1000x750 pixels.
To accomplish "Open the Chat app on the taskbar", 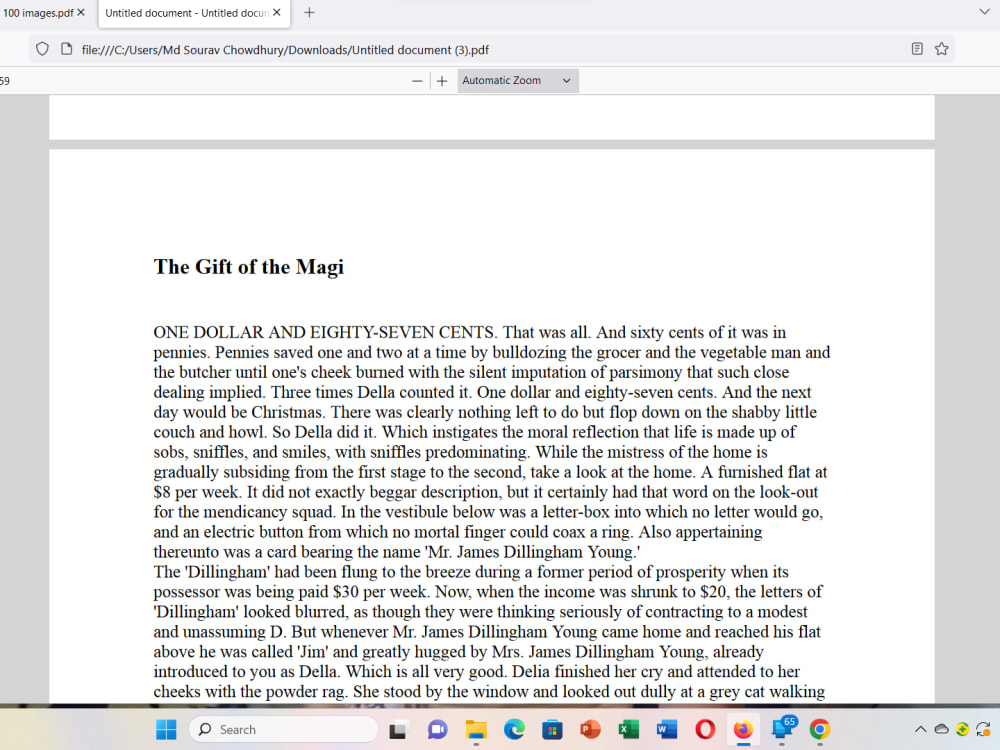I will 437,729.
